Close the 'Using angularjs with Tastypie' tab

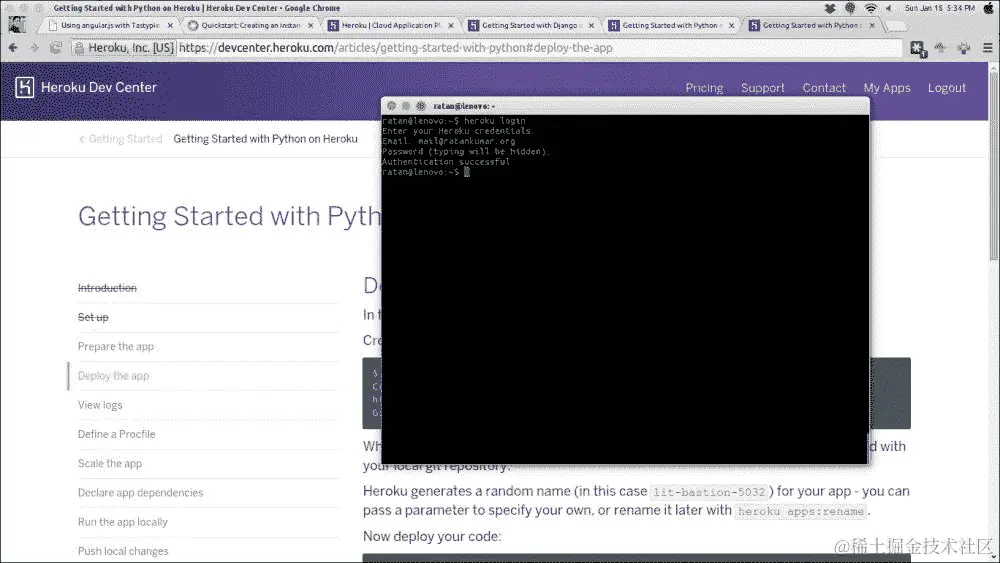[170, 26]
